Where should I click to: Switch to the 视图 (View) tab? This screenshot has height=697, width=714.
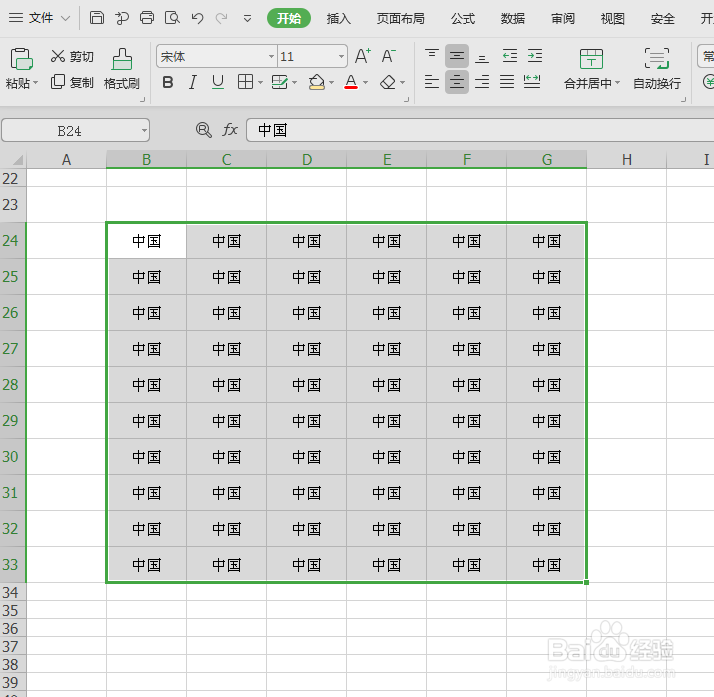tap(612, 19)
